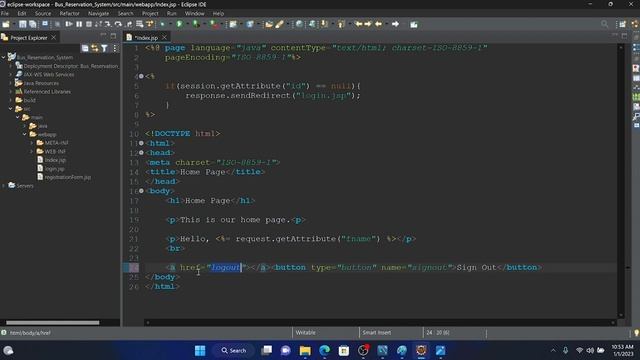
Task: Toggle the fold marker on line 11 html
Action: [x=141, y=143]
